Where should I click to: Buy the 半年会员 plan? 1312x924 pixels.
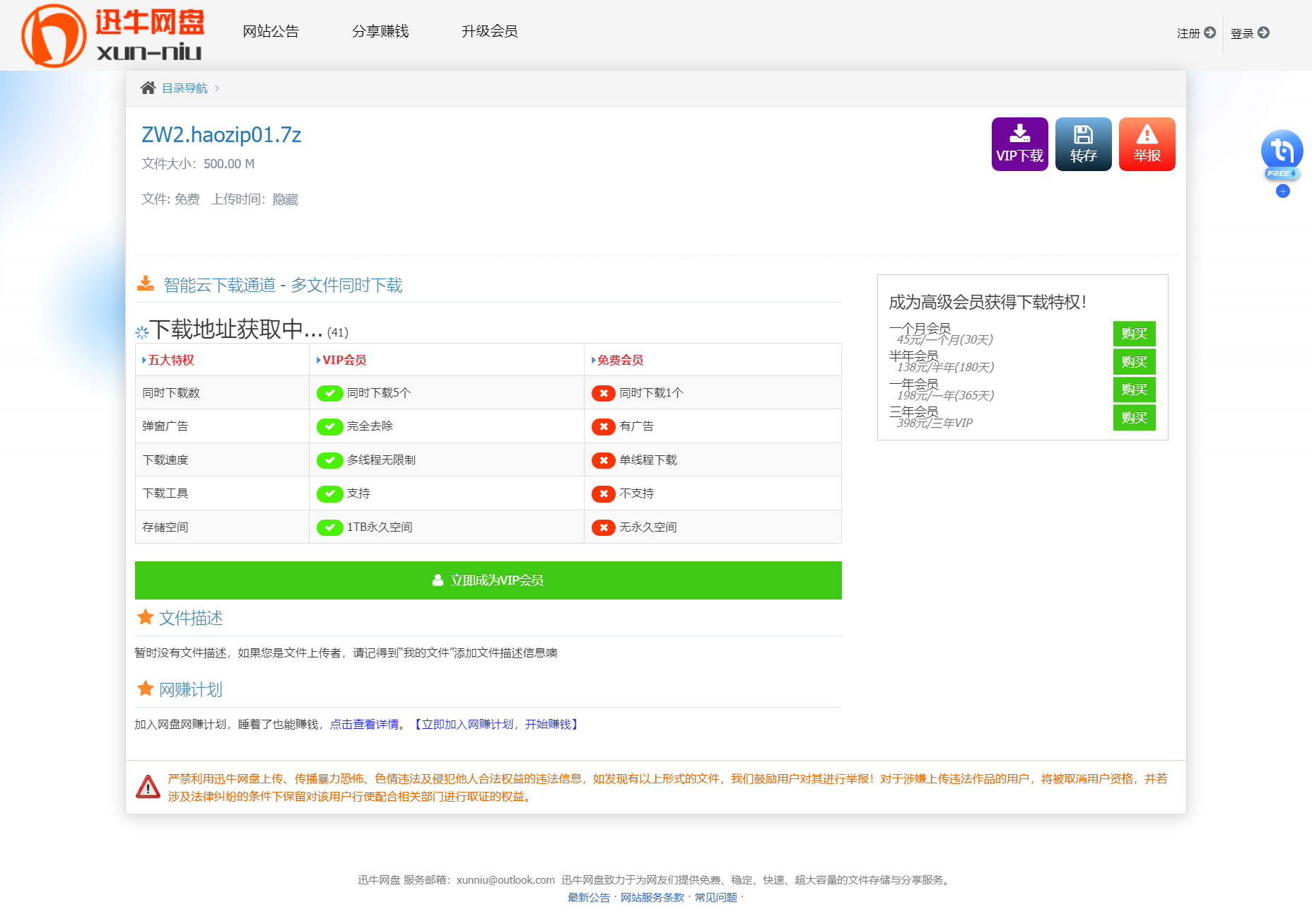(1135, 362)
